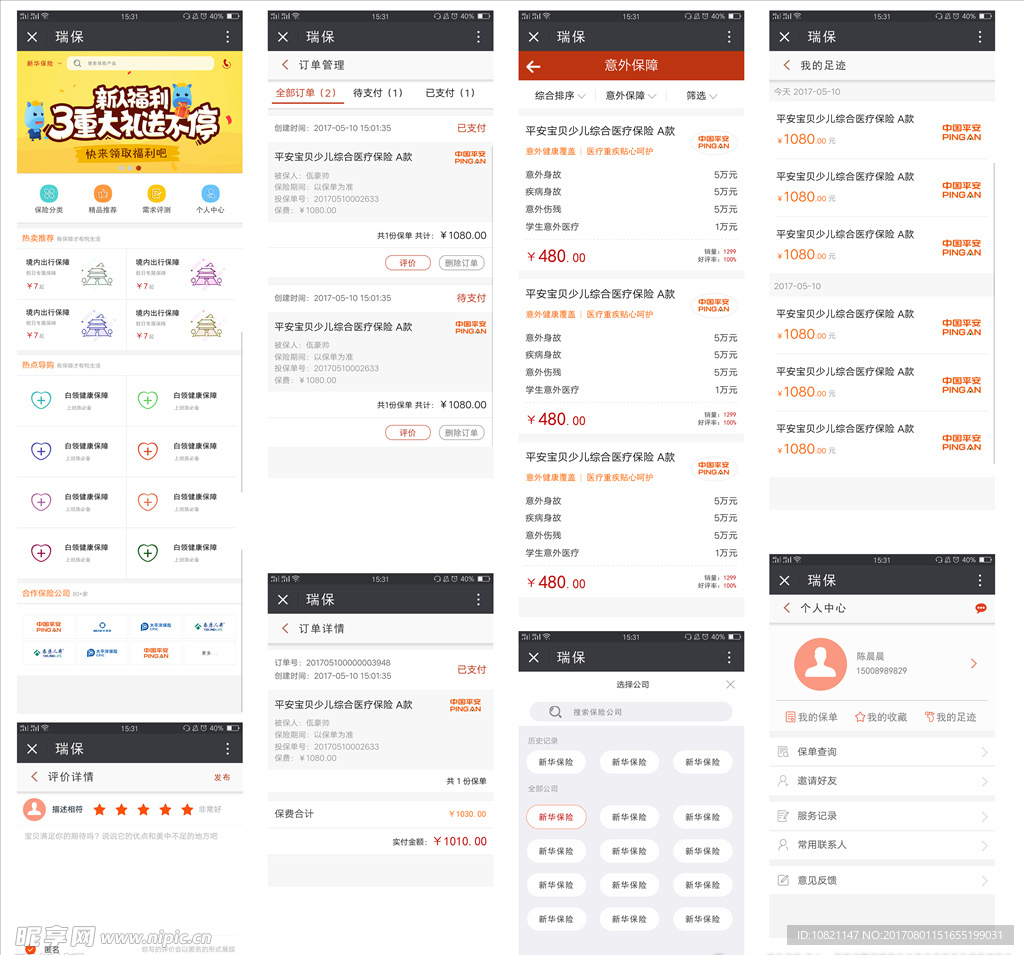Open the 保险分类 category icon
The image size is (1024, 955).
(x=49, y=193)
